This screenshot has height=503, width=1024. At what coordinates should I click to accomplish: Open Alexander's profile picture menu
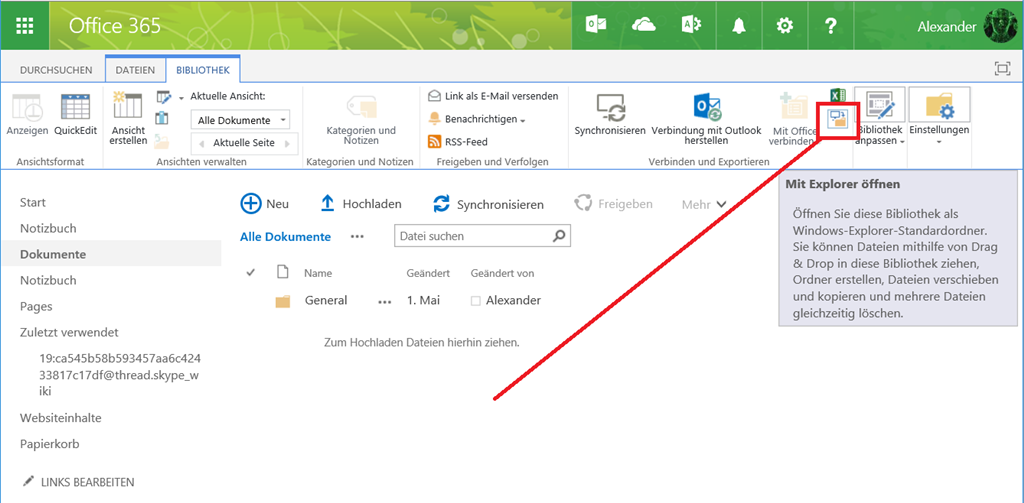pyautogui.click(x=1000, y=26)
